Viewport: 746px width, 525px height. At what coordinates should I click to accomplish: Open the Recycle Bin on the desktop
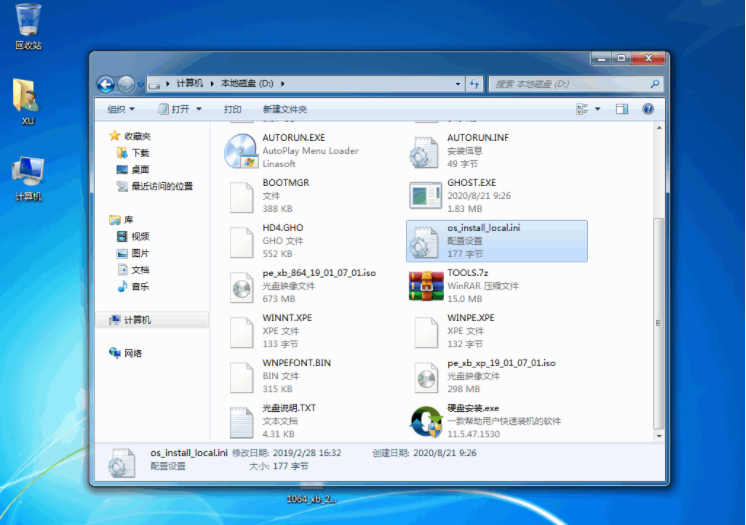click(28, 20)
